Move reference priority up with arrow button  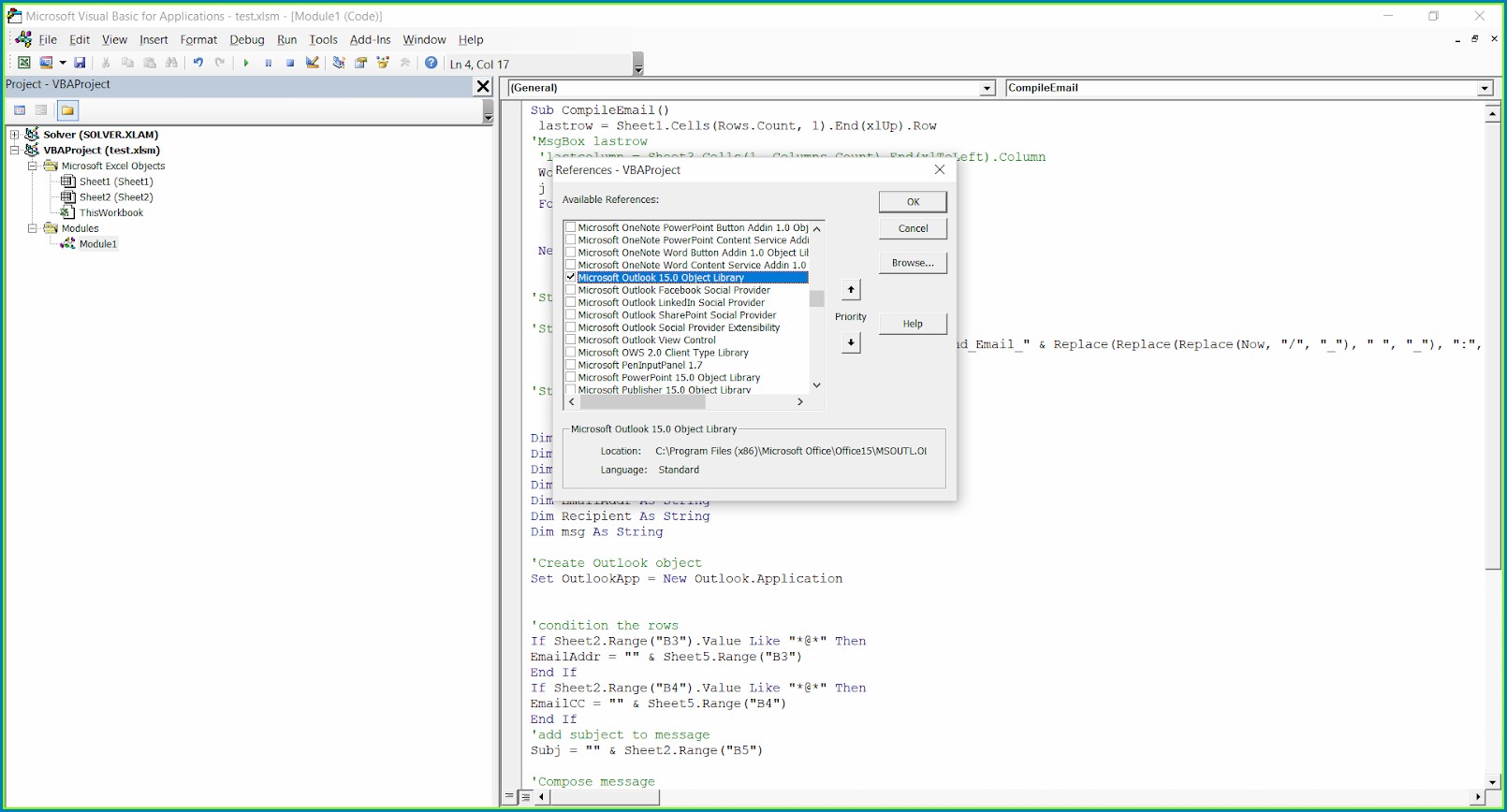pyautogui.click(x=851, y=290)
